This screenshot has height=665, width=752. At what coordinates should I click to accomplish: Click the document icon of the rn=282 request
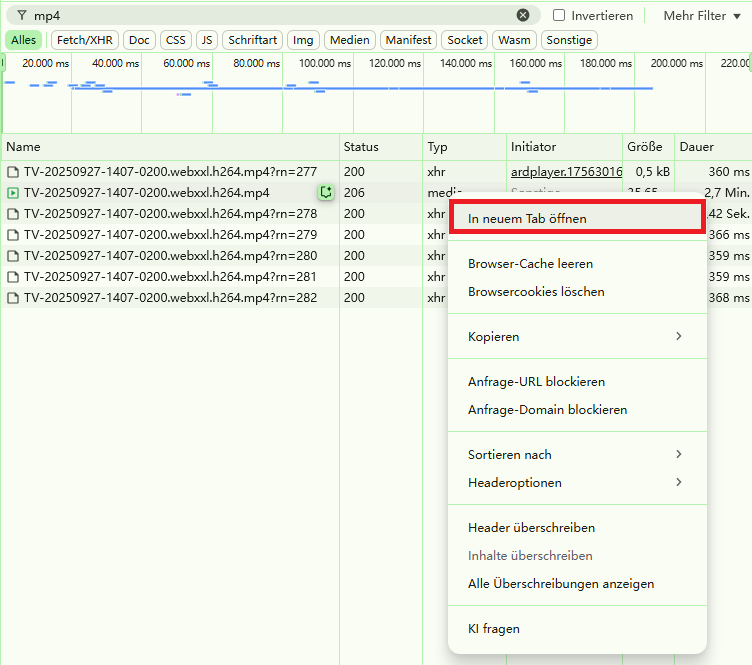(13, 298)
